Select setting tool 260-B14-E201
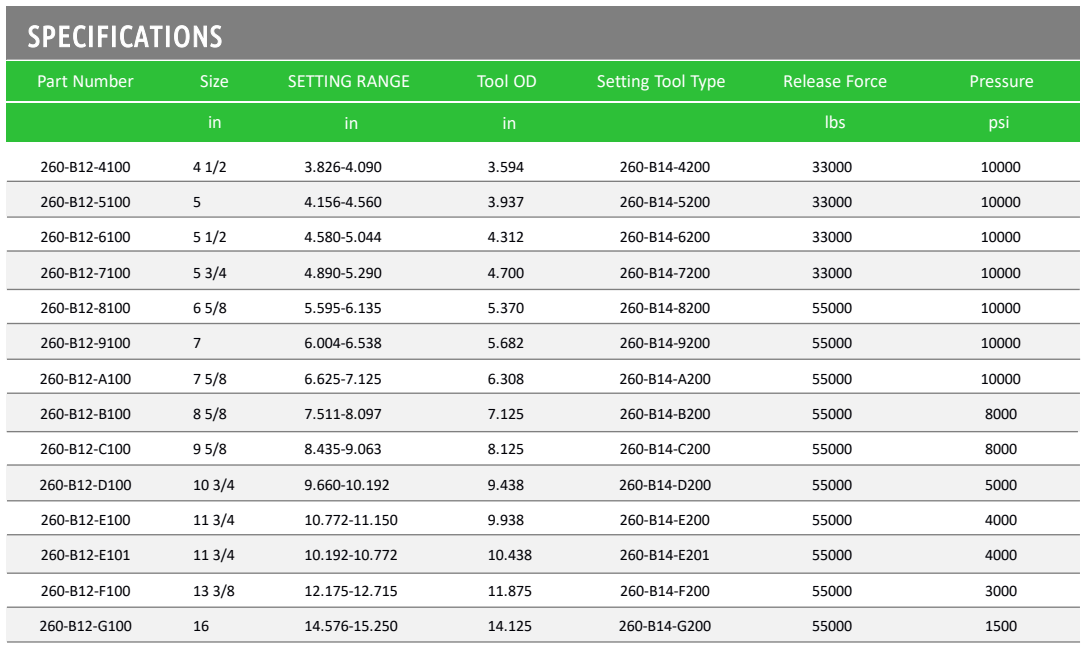 665,555
